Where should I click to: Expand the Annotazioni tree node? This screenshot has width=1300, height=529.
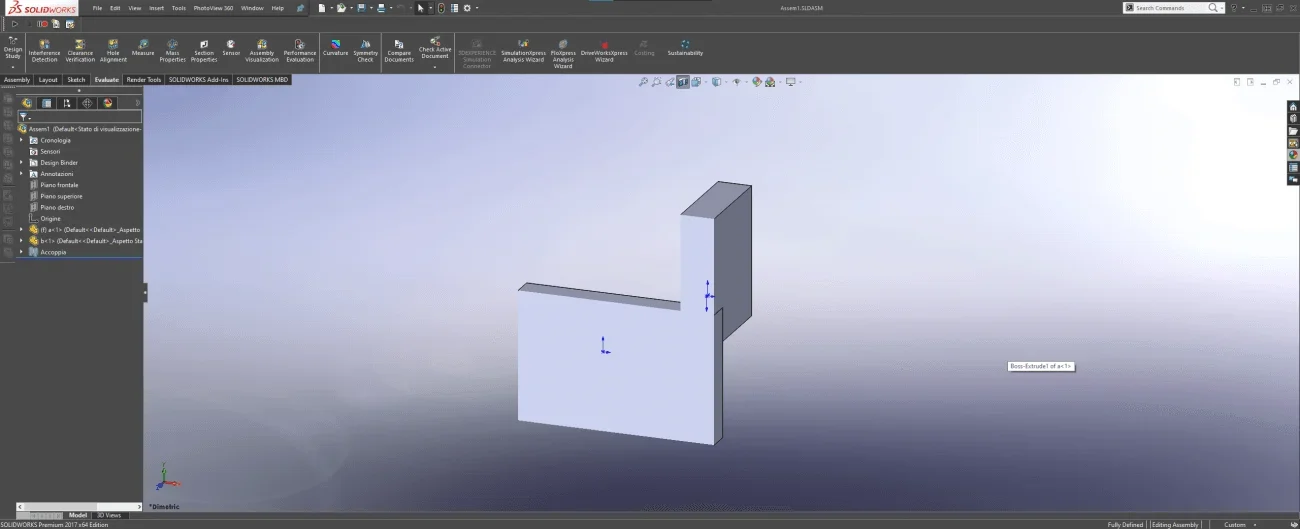(21, 174)
